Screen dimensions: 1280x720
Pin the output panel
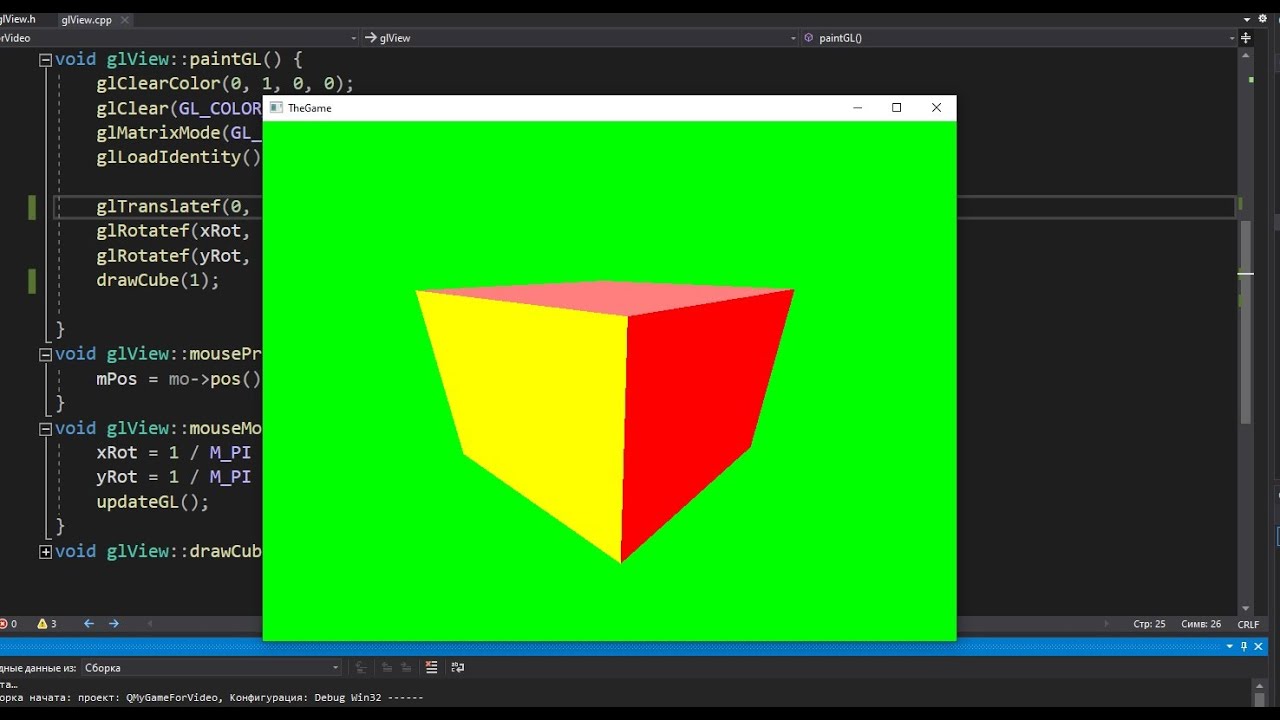[x=1244, y=647]
